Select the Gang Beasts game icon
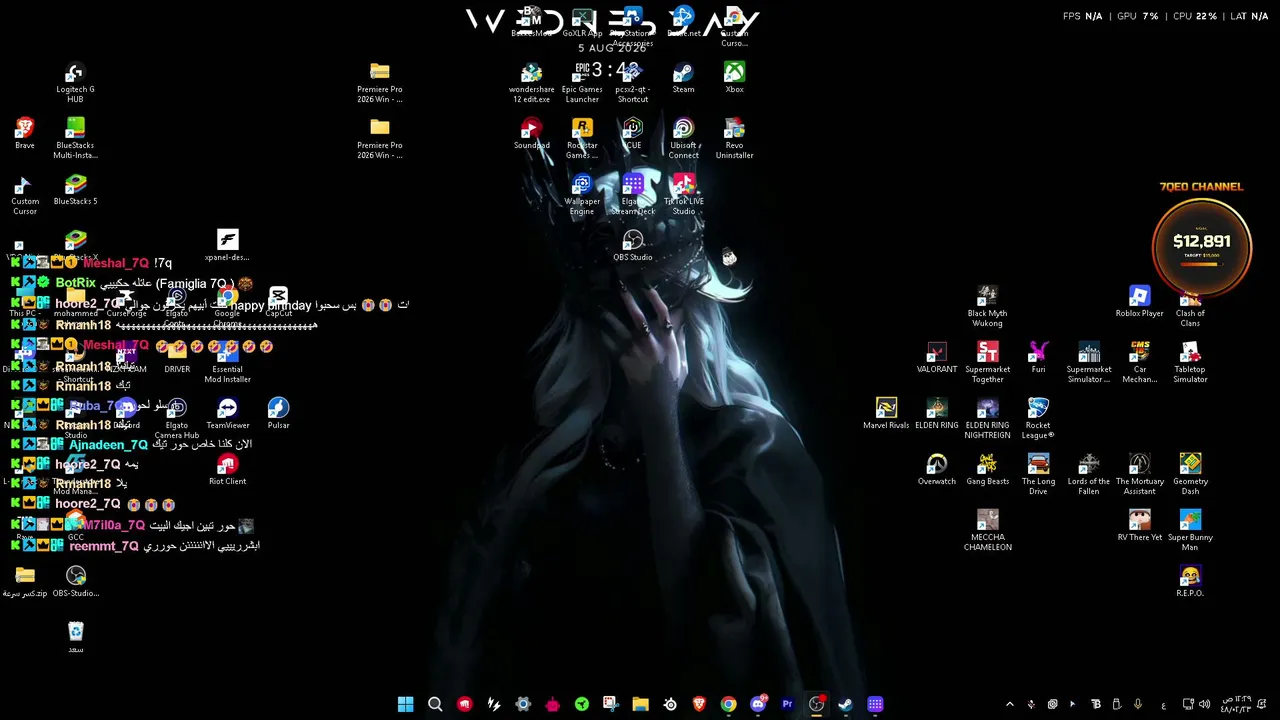This screenshot has height=720, width=1280. coord(988,469)
